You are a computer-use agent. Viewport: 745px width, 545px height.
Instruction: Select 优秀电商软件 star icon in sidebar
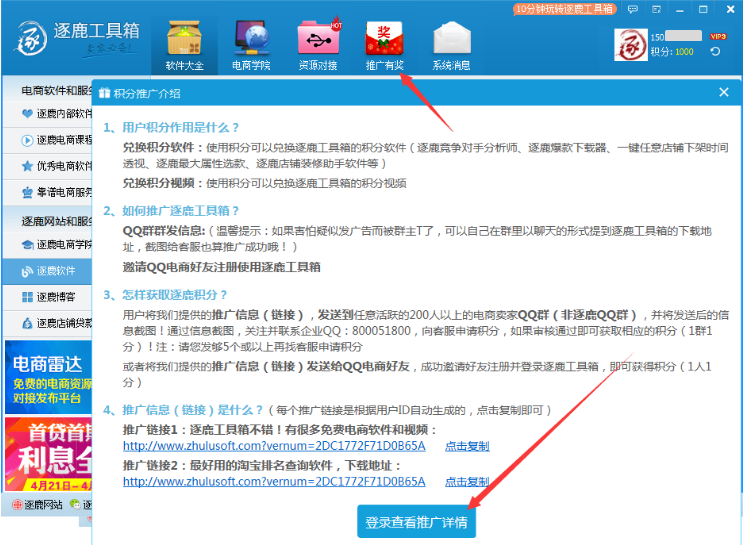click(x=27, y=166)
